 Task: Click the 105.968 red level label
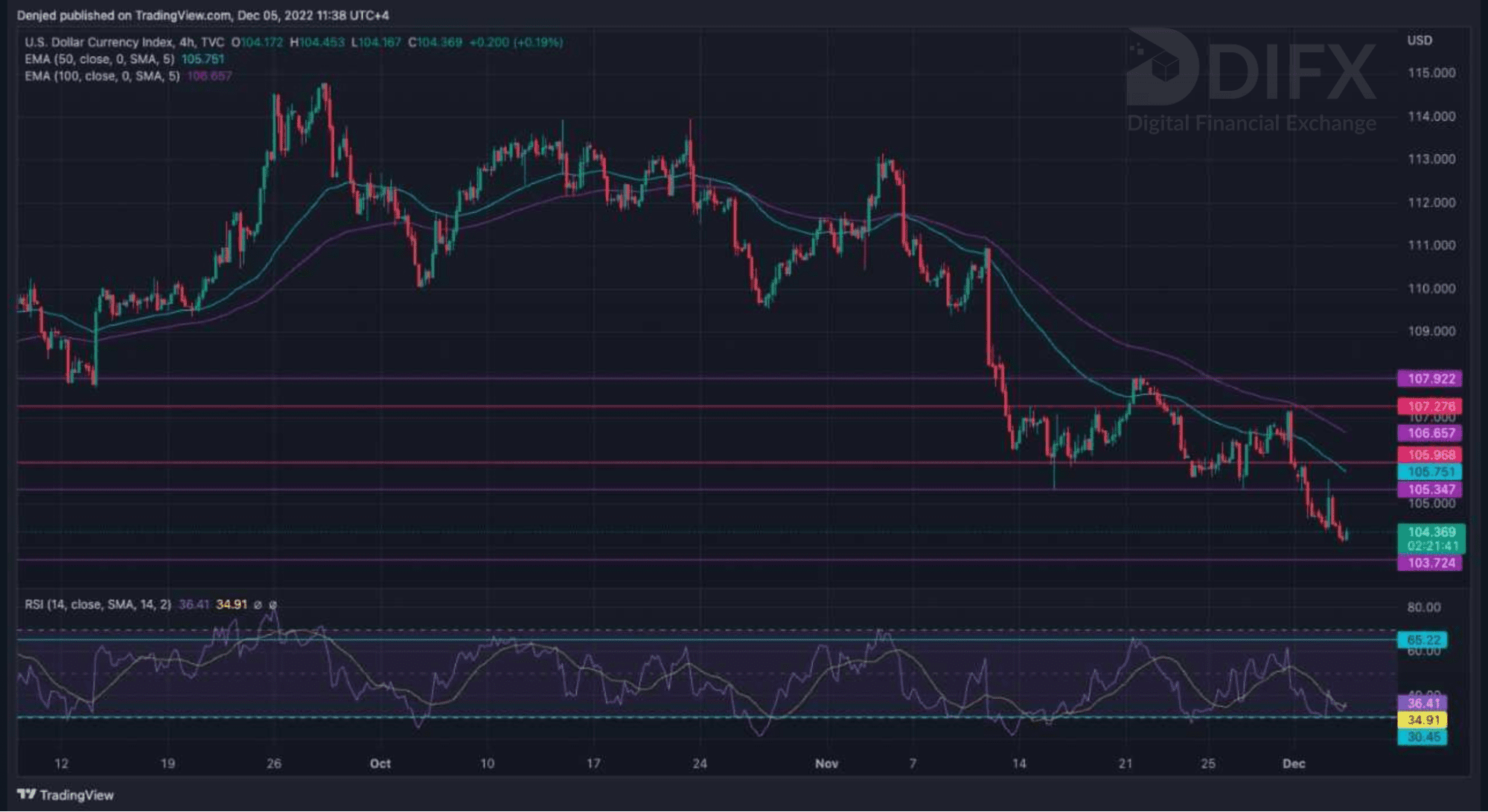pos(1430,455)
